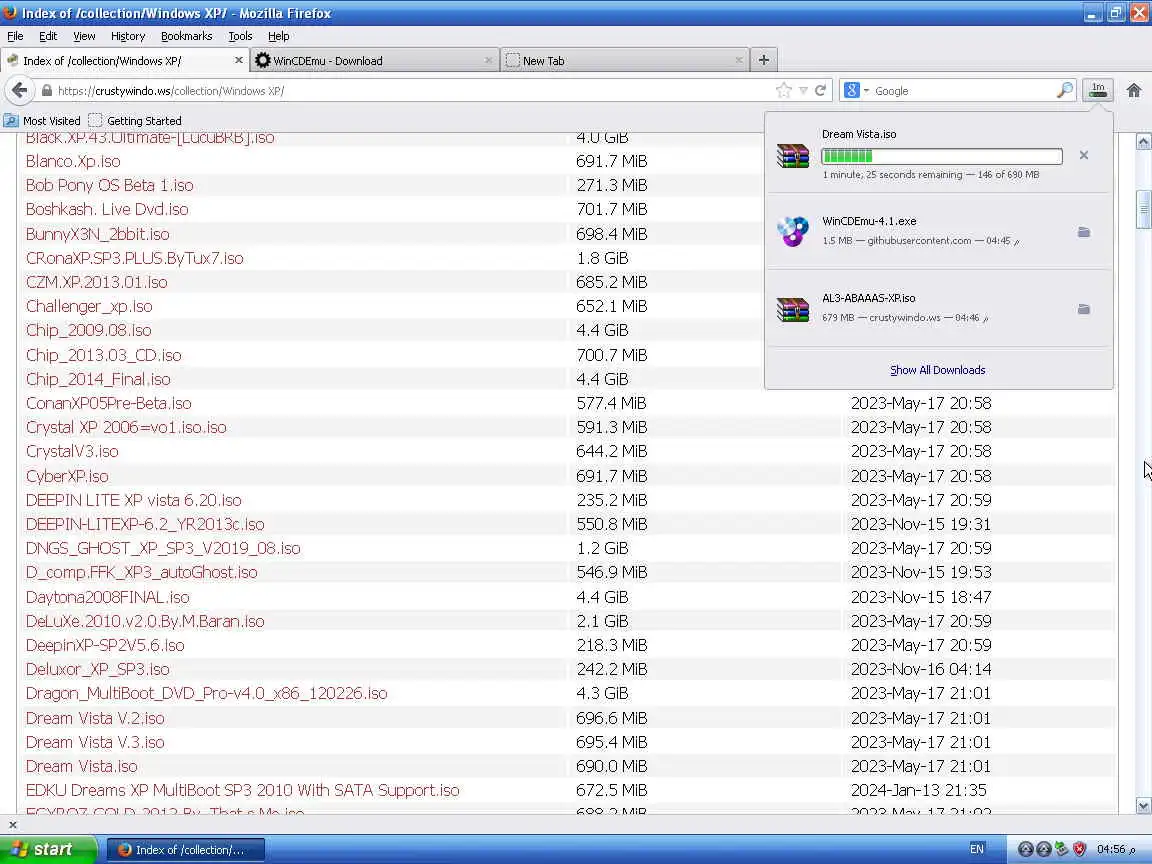Open the History menu
Screen dimensions: 1152x864
(x=128, y=36)
